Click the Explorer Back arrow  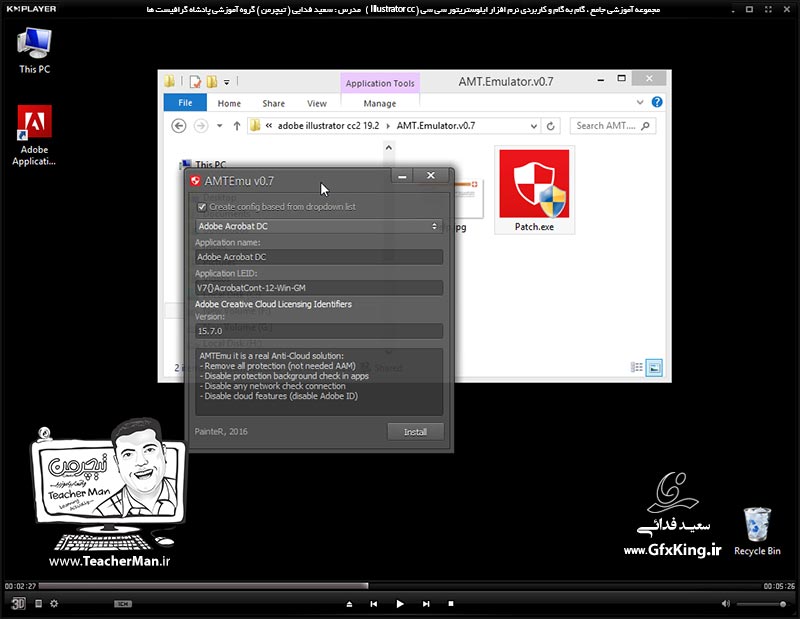179,126
